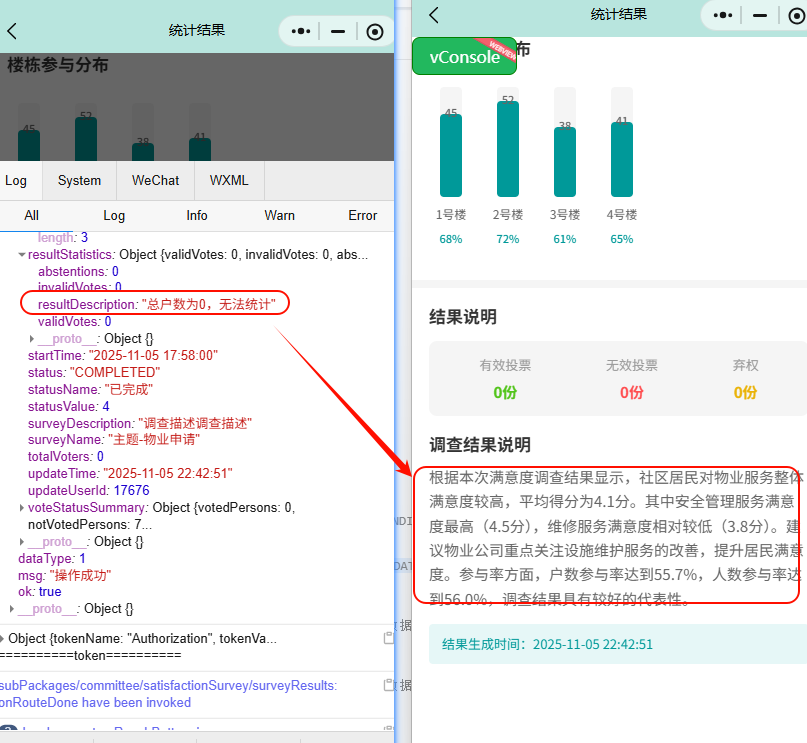Select the 2号楼 bar in the chart
The width and height of the screenshot is (807, 743).
click(x=508, y=148)
